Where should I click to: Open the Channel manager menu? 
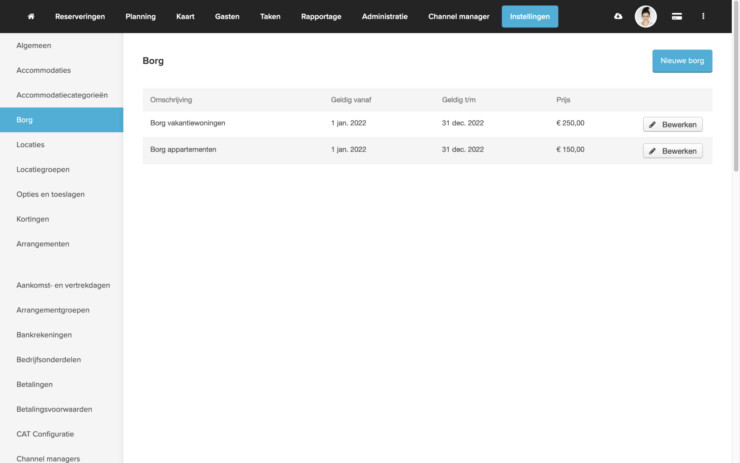(459, 17)
